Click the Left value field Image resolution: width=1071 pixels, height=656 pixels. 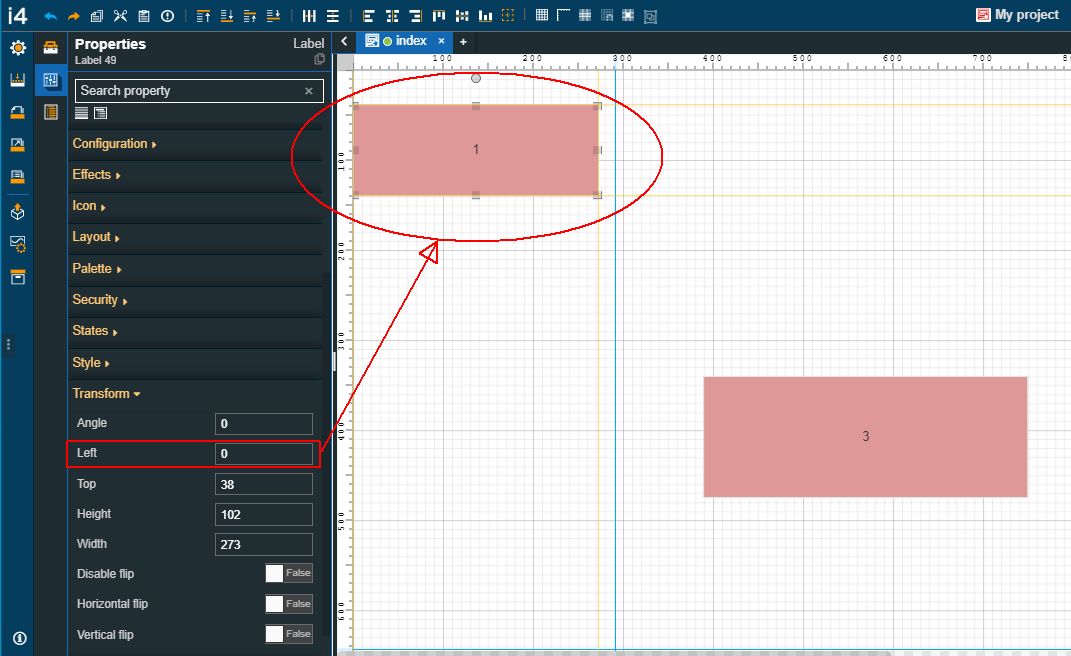[x=264, y=454]
